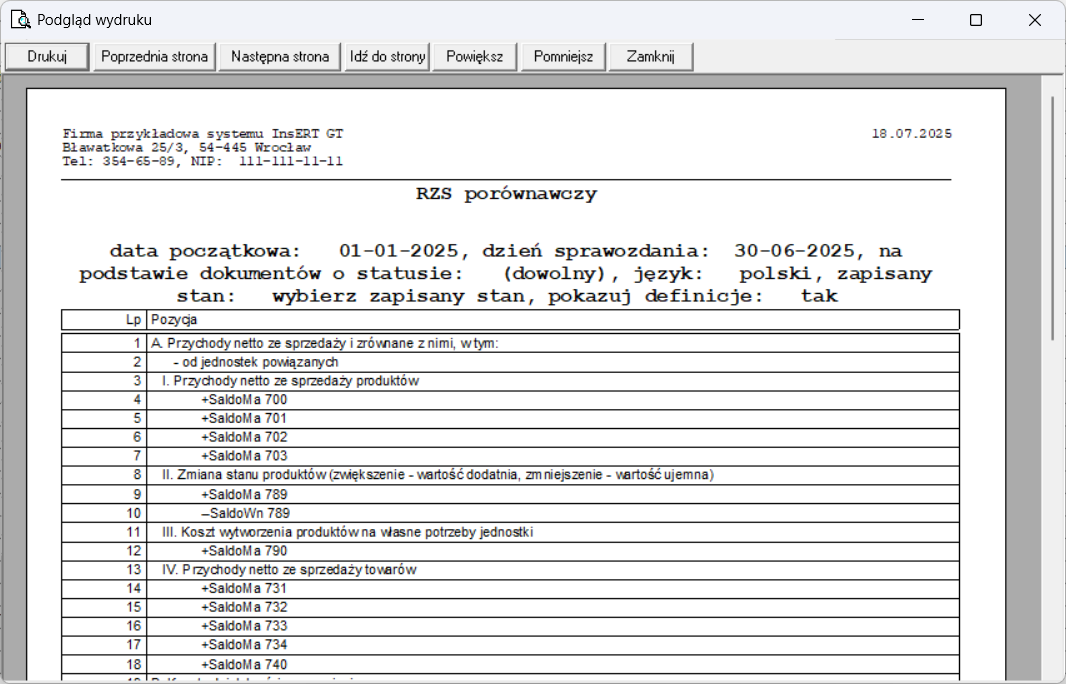Click the Podgląd wydruku title bar icon

[x=19, y=19]
